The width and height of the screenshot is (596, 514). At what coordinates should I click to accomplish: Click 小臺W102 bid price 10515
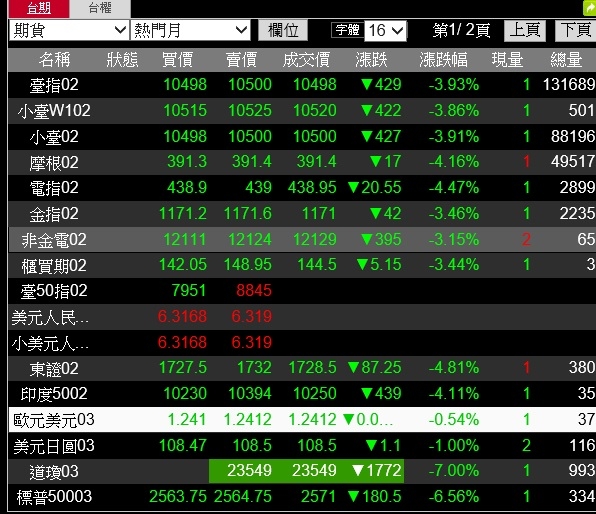coord(185,110)
